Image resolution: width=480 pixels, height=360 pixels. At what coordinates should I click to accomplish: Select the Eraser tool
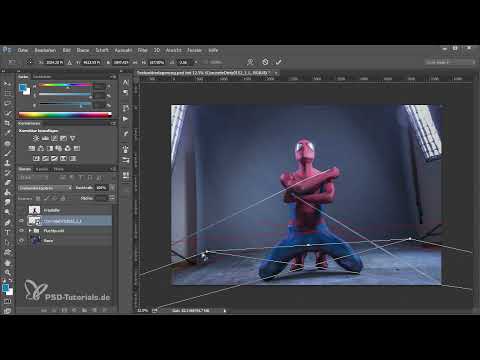[x=7, y=183]
